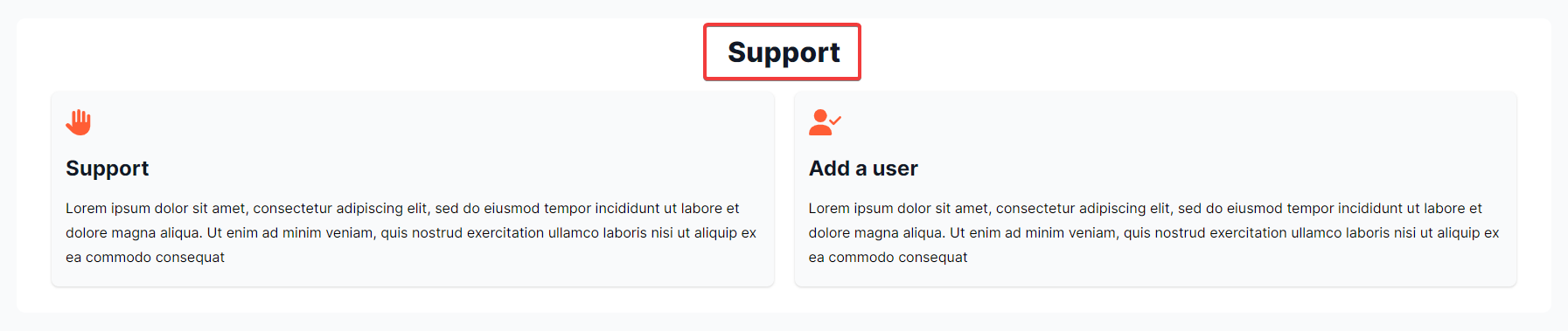The image size is (1568, 331).
Task: Click the small checkmark beside the user icon
Action: click(x=835, y=120)
